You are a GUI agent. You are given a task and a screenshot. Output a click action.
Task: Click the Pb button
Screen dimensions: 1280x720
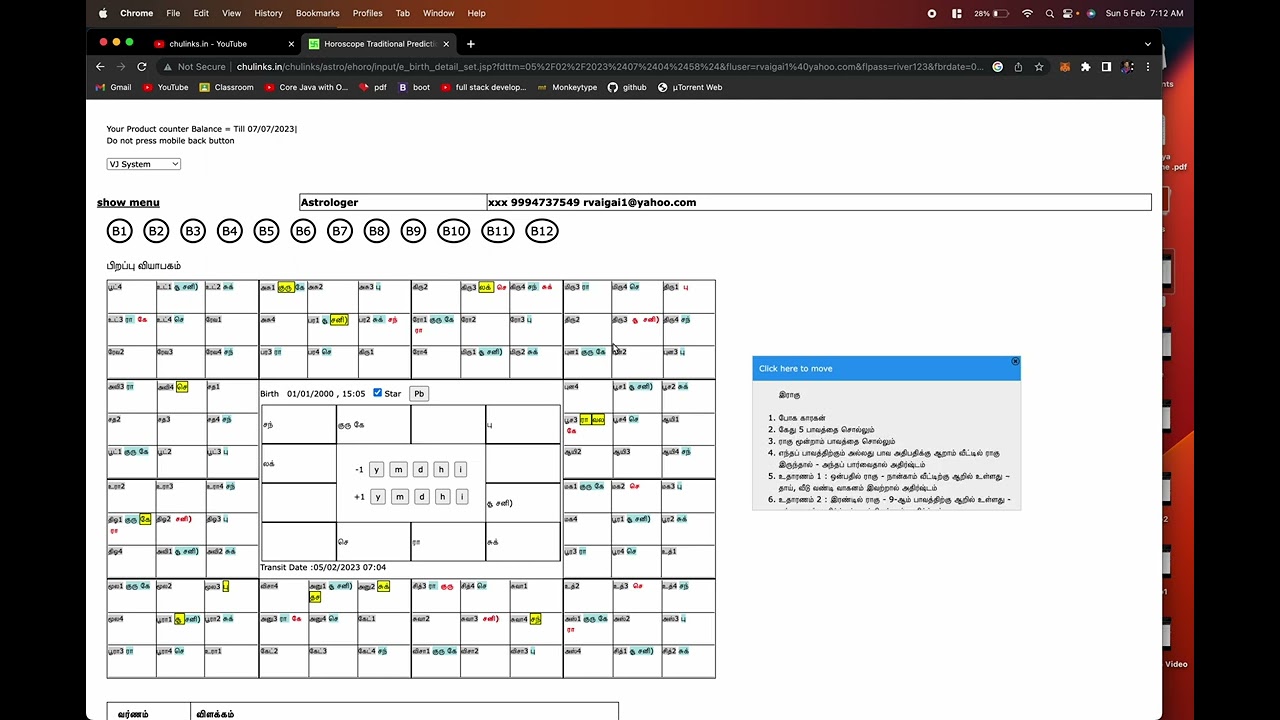pos(419,394)
